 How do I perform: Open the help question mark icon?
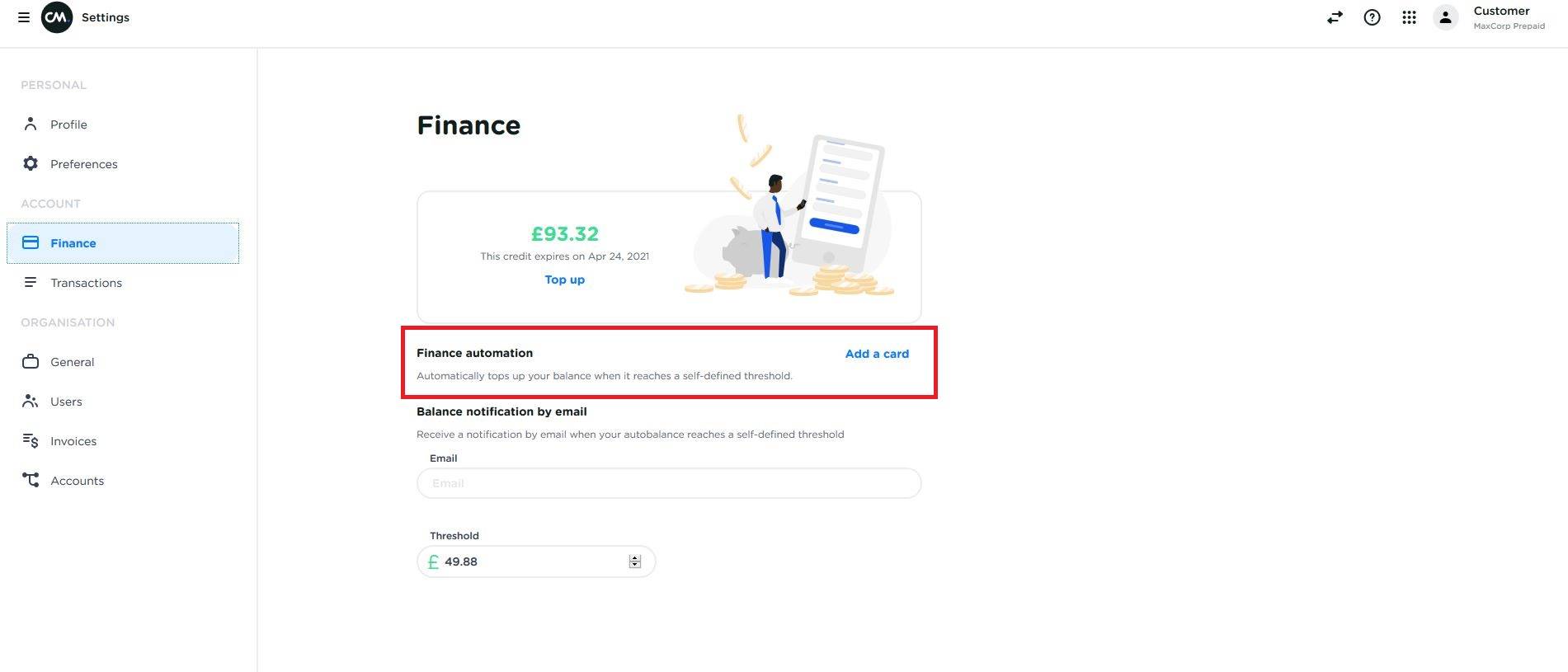pos(1372,17)
